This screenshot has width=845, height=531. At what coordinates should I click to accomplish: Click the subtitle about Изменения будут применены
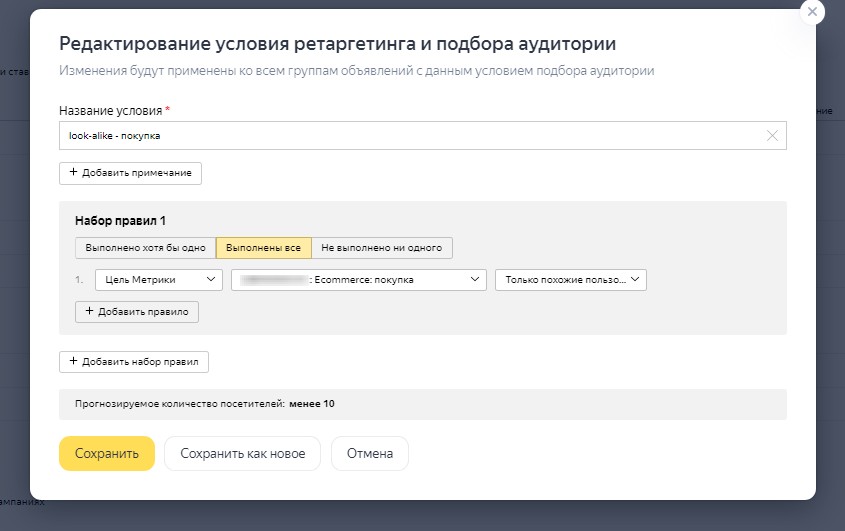[357, 71]
